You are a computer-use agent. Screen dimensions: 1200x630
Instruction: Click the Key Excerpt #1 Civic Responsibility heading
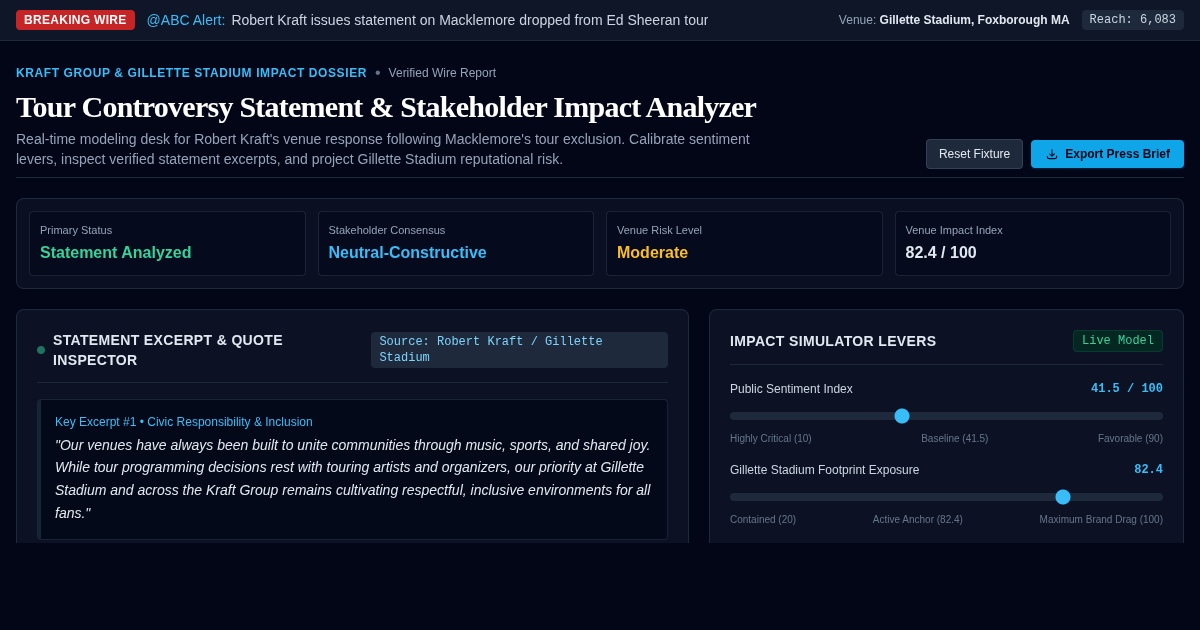pyautogui.click(x=184, y=422)
